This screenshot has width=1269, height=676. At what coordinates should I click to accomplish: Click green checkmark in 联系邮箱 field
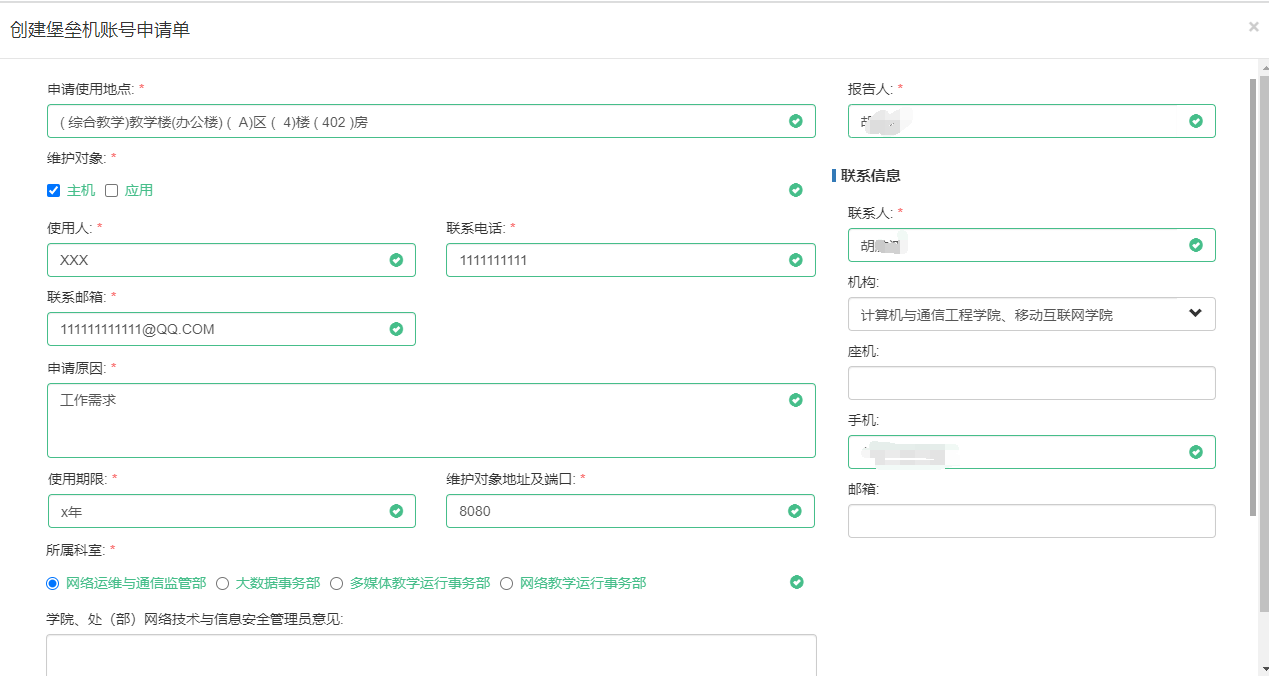coord(396,329)
